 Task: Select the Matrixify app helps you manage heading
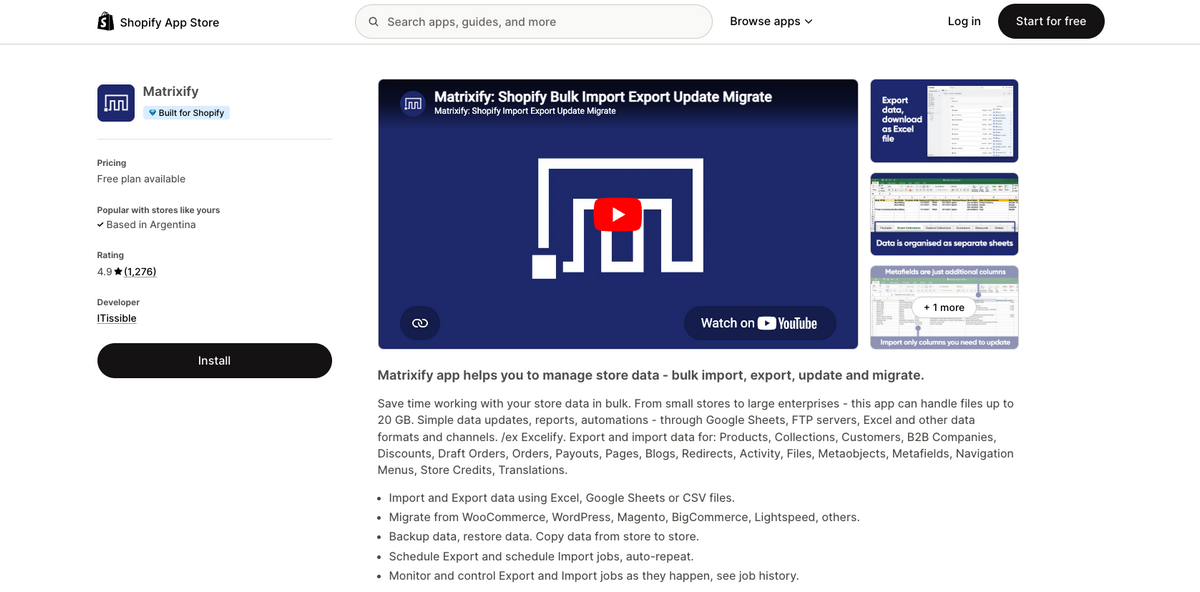(x=651, y=375)
